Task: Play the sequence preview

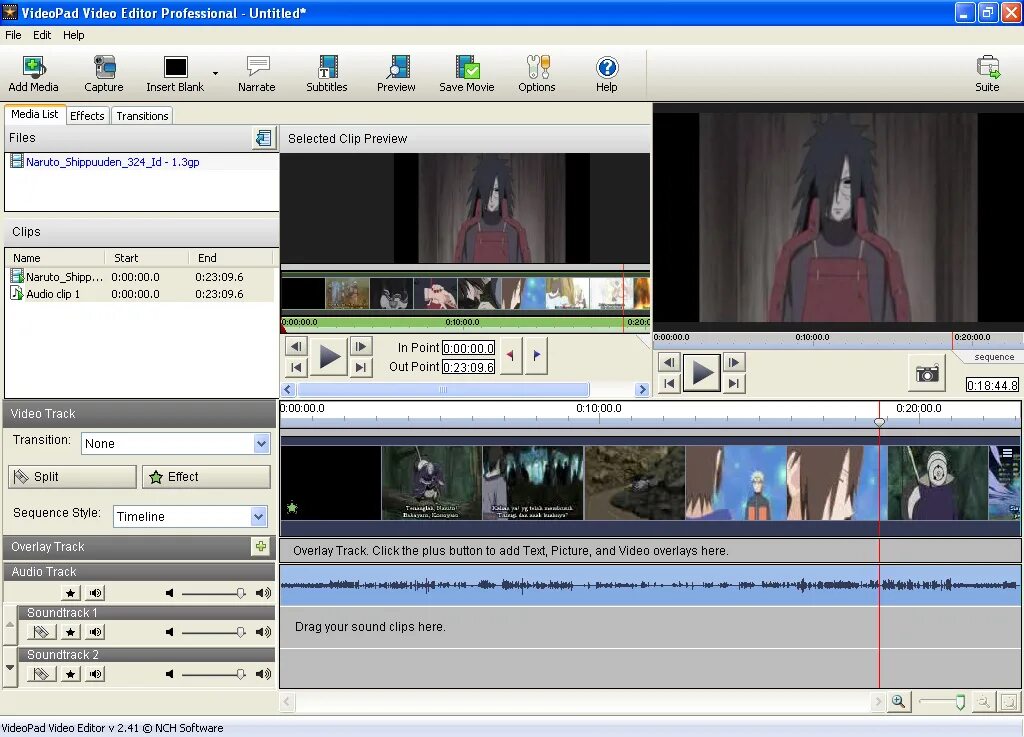Action: click(x=702, y=373)
